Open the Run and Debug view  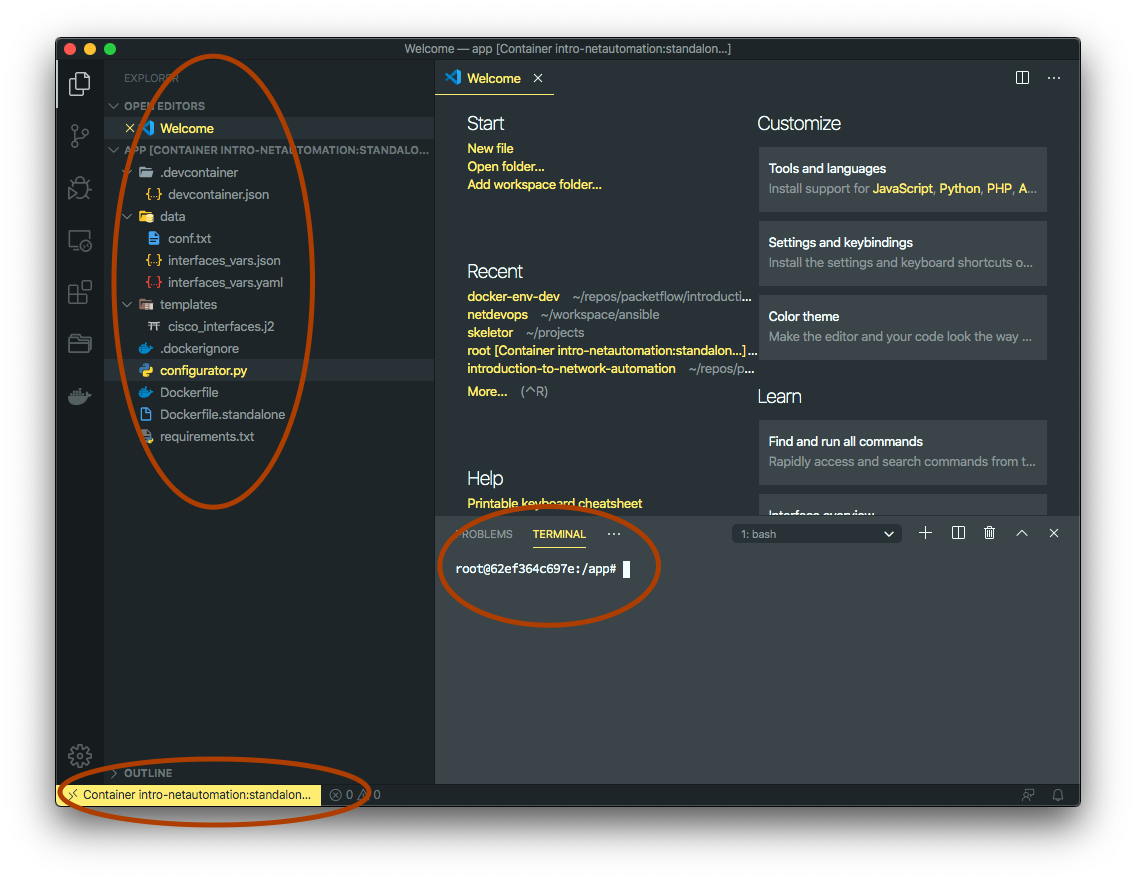[80, 188]
